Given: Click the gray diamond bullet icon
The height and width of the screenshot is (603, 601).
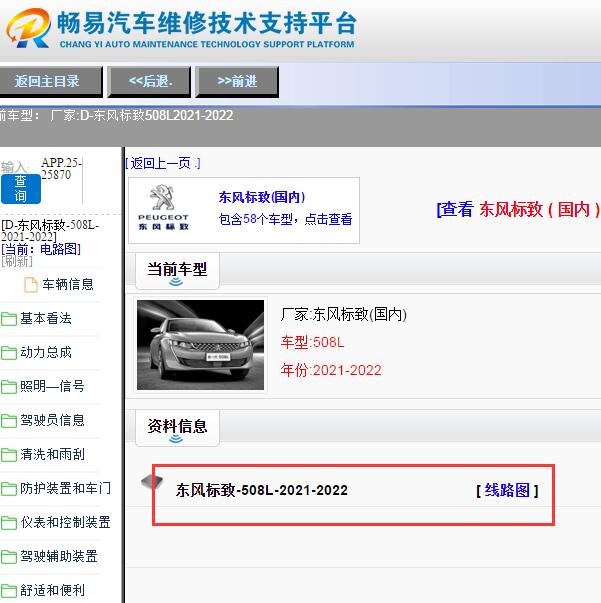Looking at the screenshot, I should 152,483.
